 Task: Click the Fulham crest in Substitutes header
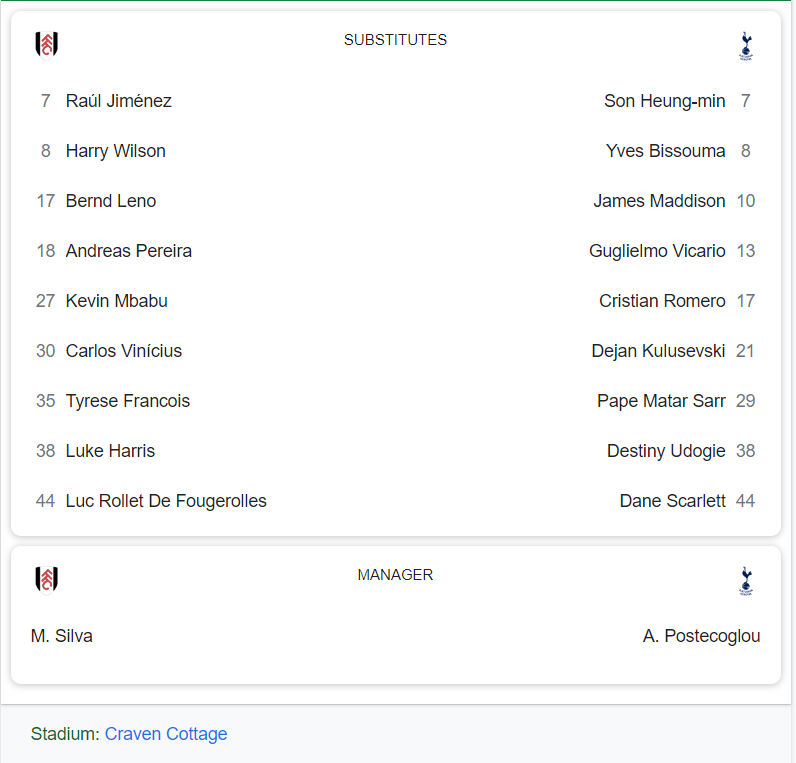click(x=46, y=46)
